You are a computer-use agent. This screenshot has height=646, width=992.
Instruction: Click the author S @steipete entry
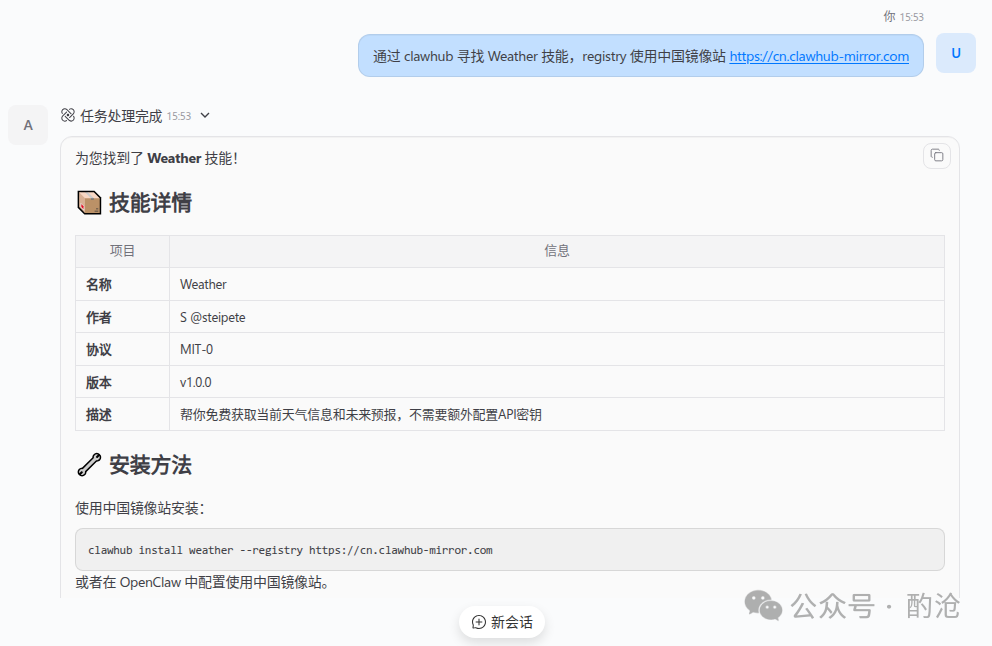pos(214,317)
